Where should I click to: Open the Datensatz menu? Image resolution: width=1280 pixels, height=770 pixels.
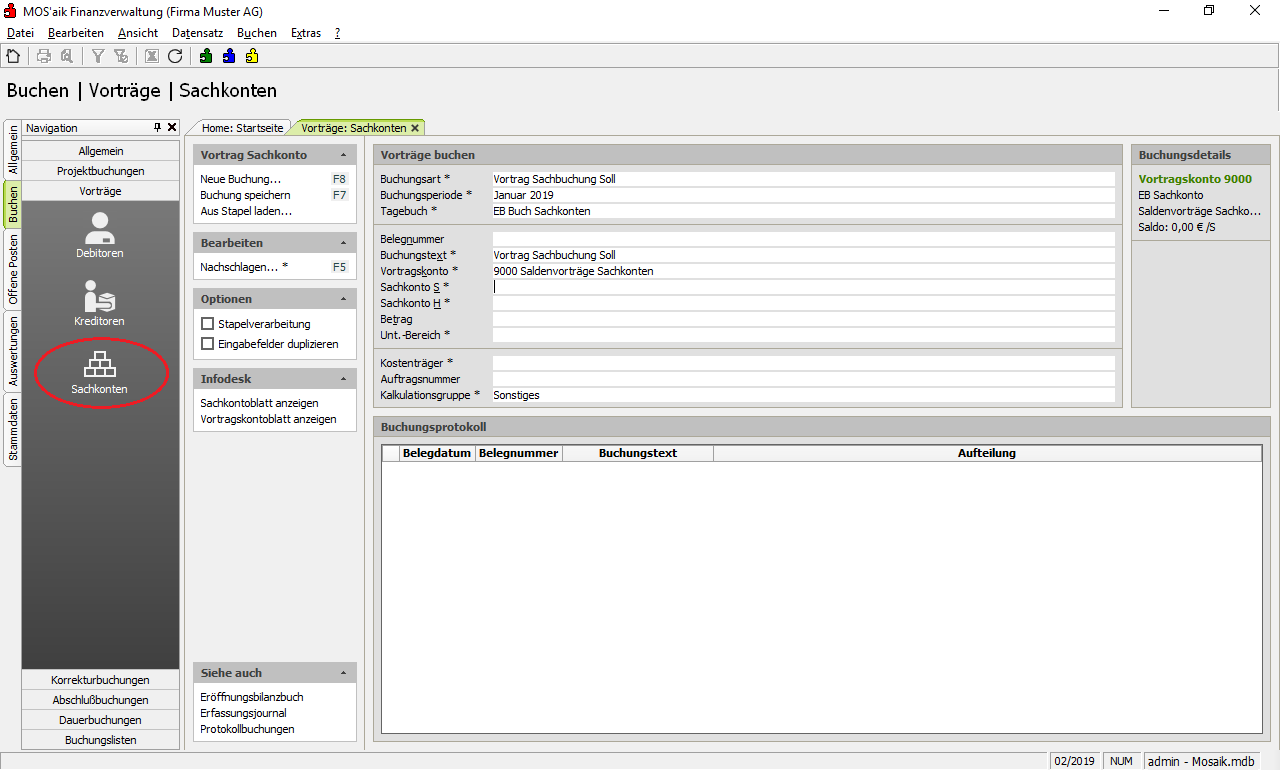[x=197, y=33]
